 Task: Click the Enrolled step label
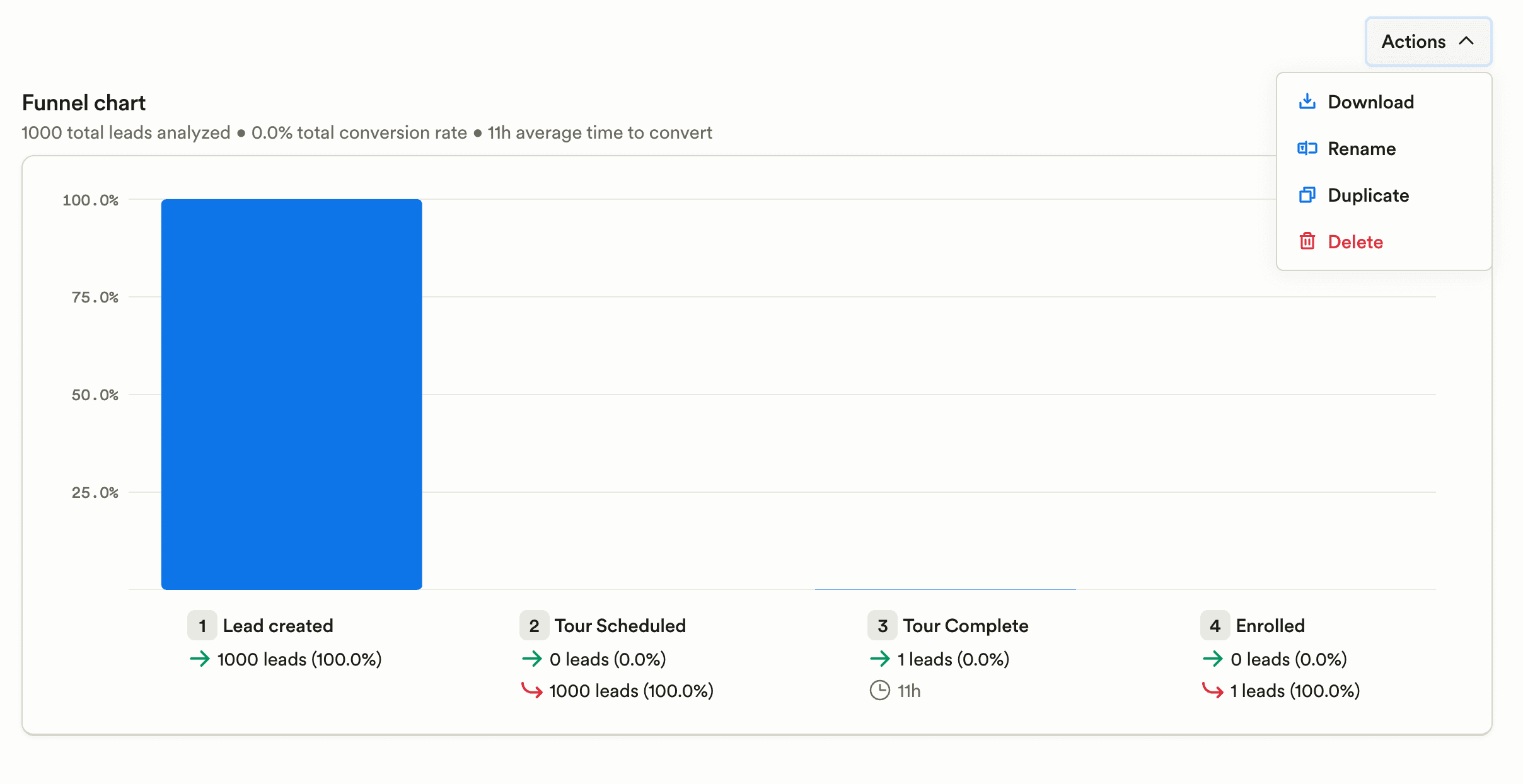[1270, 625]
